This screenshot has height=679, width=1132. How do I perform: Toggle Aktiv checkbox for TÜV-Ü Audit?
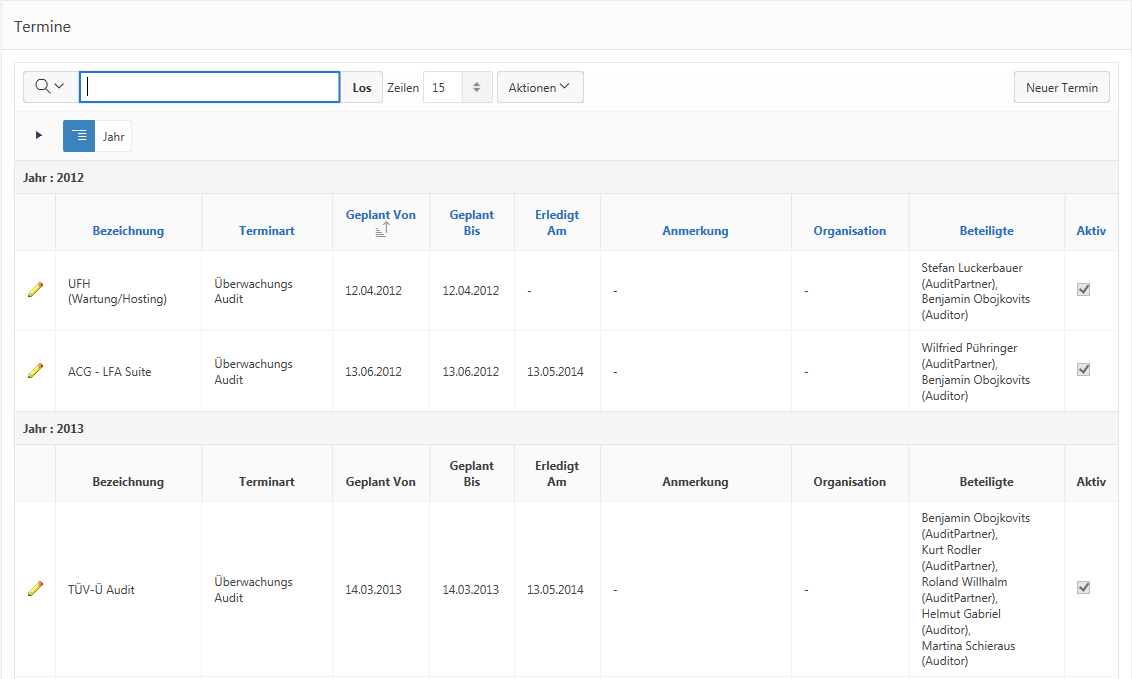tap(1083, 588)
